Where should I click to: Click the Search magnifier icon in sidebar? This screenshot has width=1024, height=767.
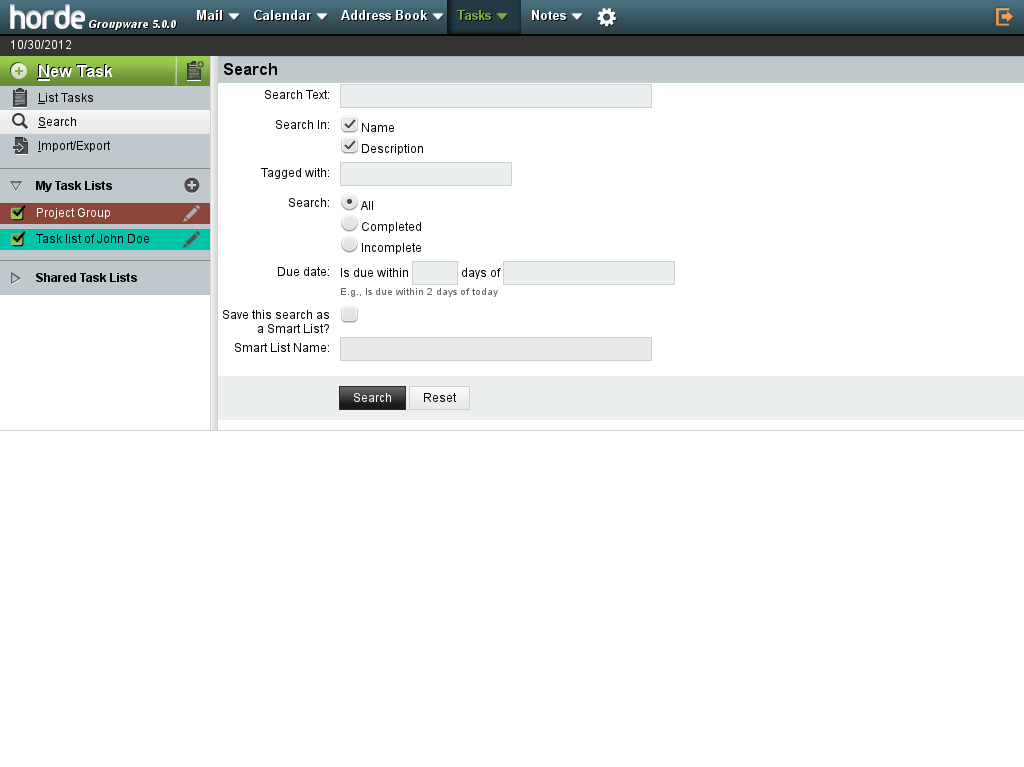click(x=20, y=122)
